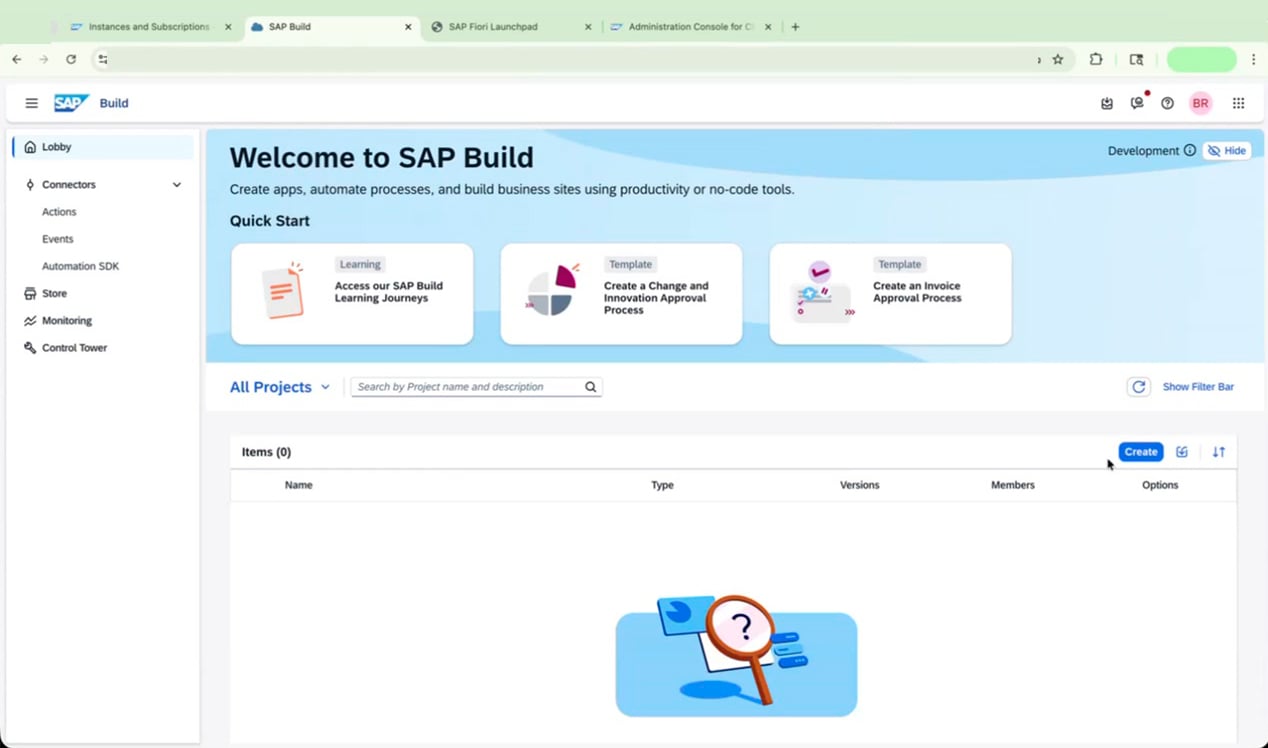This screenshot has width=1268, height=748.
Task: Open the sort options icon
Action: (x=1218, y=452)
